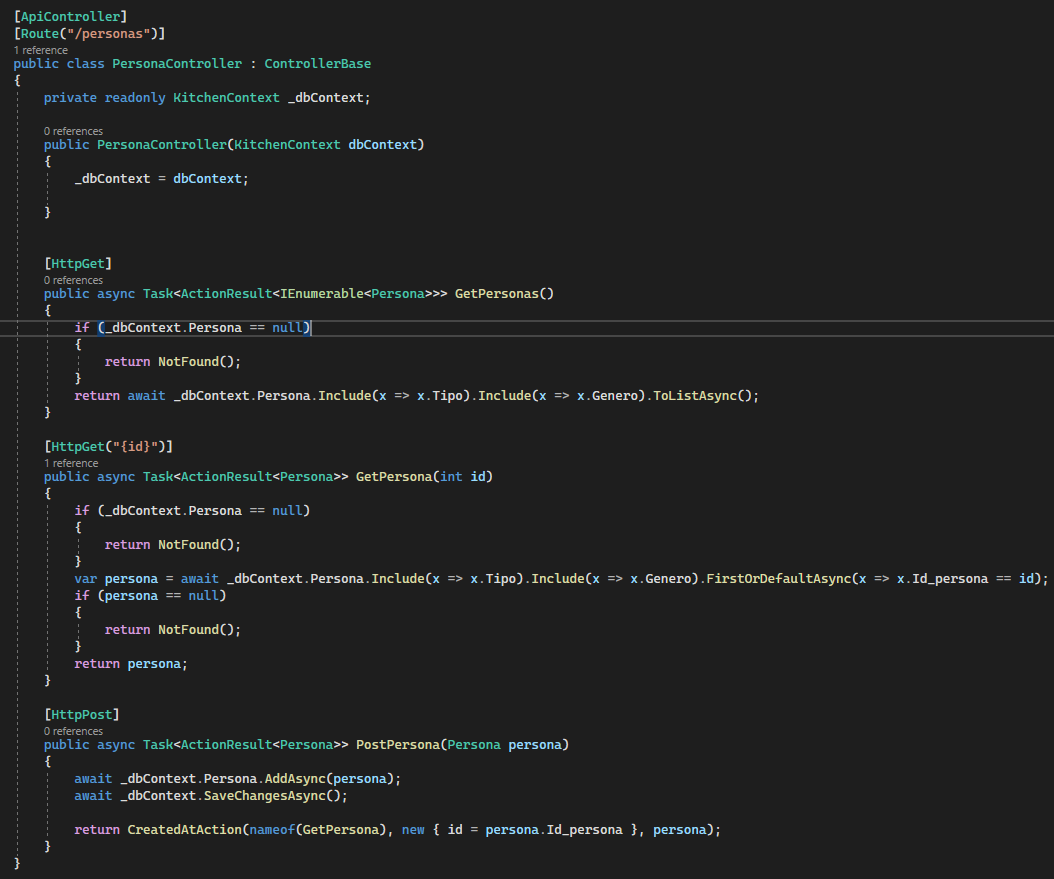The height and width of the screenshot is (879, 1054).
Task: Click the nameof keyword
Action: [272, 830]
